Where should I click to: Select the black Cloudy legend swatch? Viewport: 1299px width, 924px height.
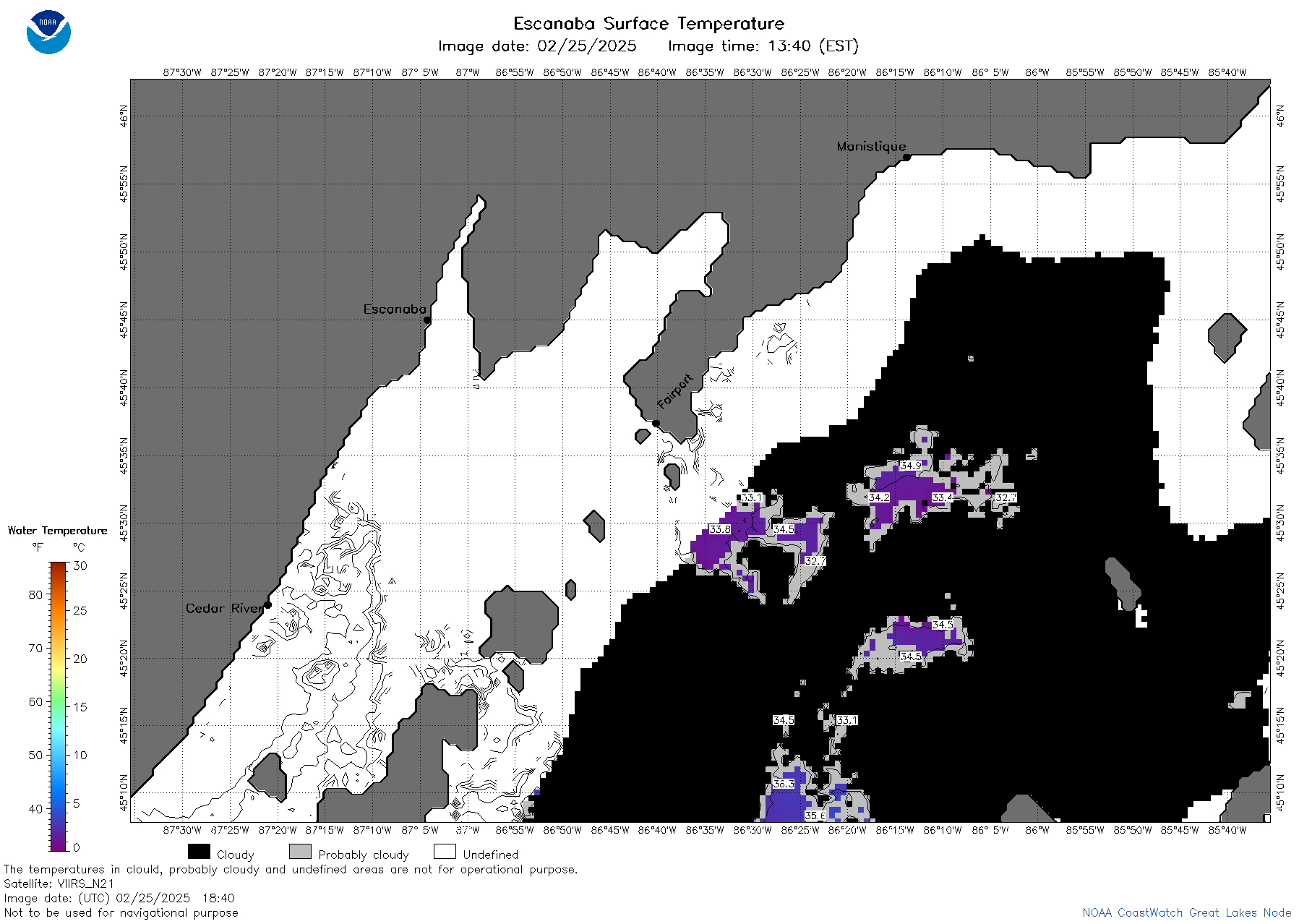(x=199, y=852)
